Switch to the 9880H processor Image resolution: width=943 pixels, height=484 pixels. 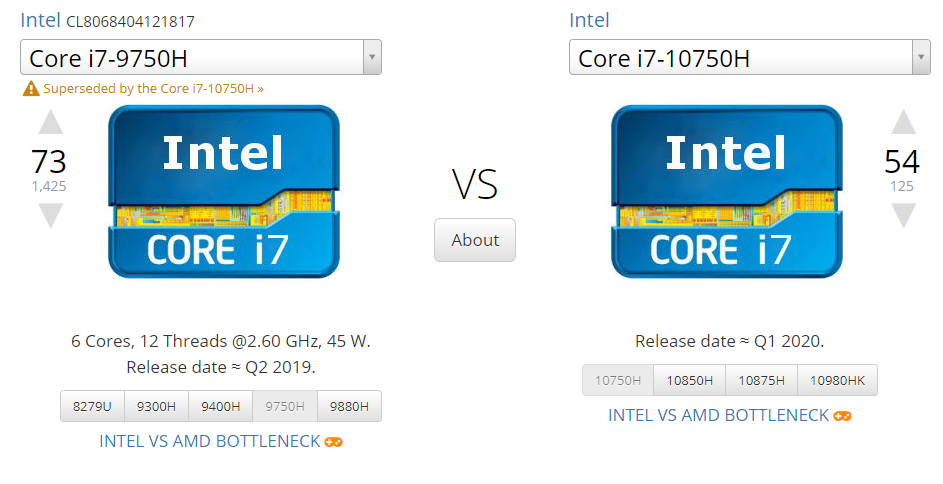[x=349, y=406]
